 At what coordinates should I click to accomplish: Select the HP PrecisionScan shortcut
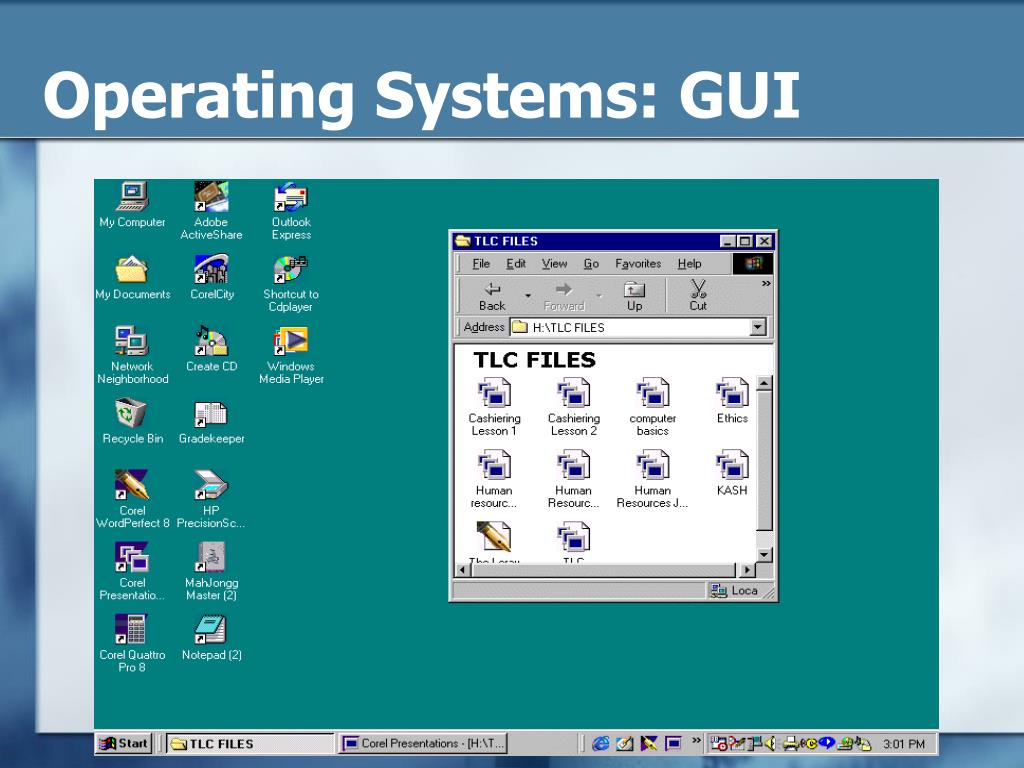[211, 500]
